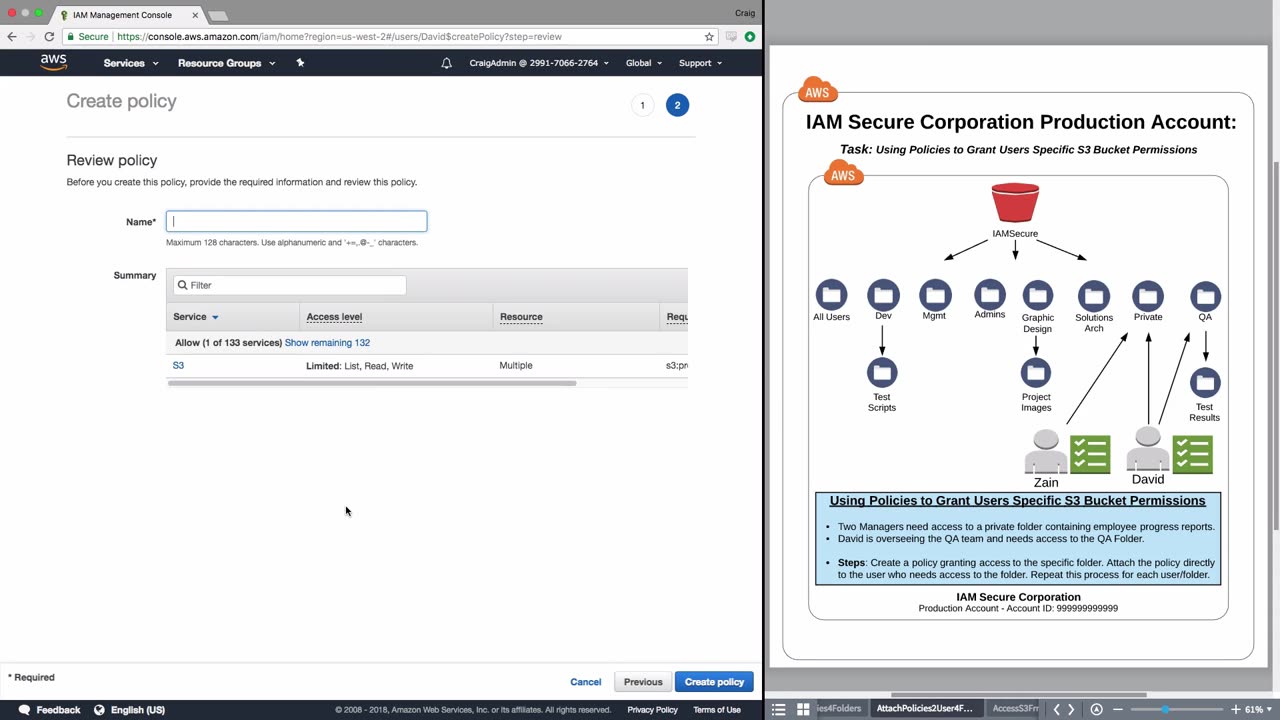
Task: Click the Private folder icon in the diagram
Action: [x=1148, y=296]
